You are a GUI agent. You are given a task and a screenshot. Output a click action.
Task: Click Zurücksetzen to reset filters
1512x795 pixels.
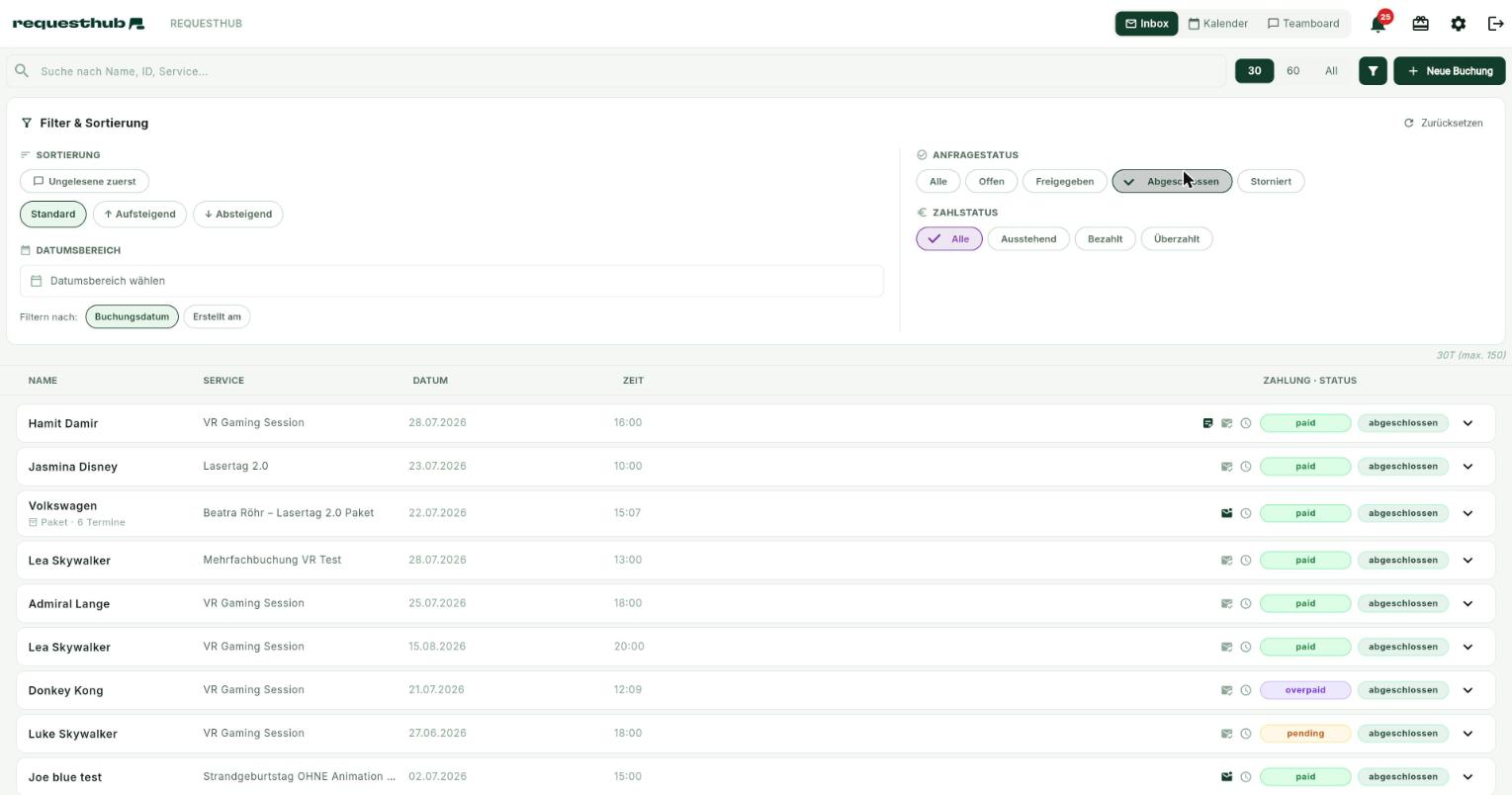(x=1443, y=123)
